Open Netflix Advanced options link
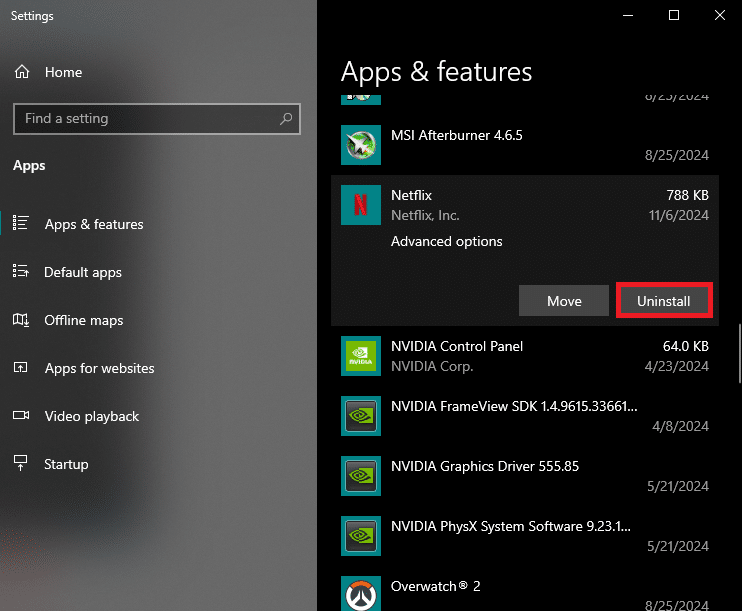Viewport: 742px width, 611px height. 446,241
